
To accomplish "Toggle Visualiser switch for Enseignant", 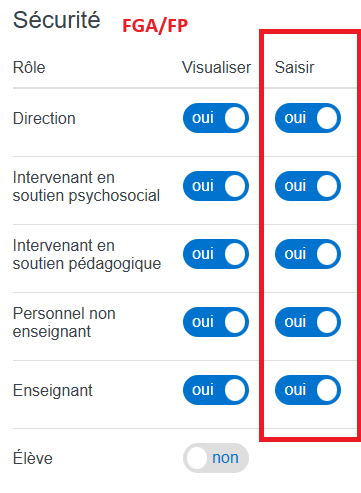I will click(x=216, y=390).
